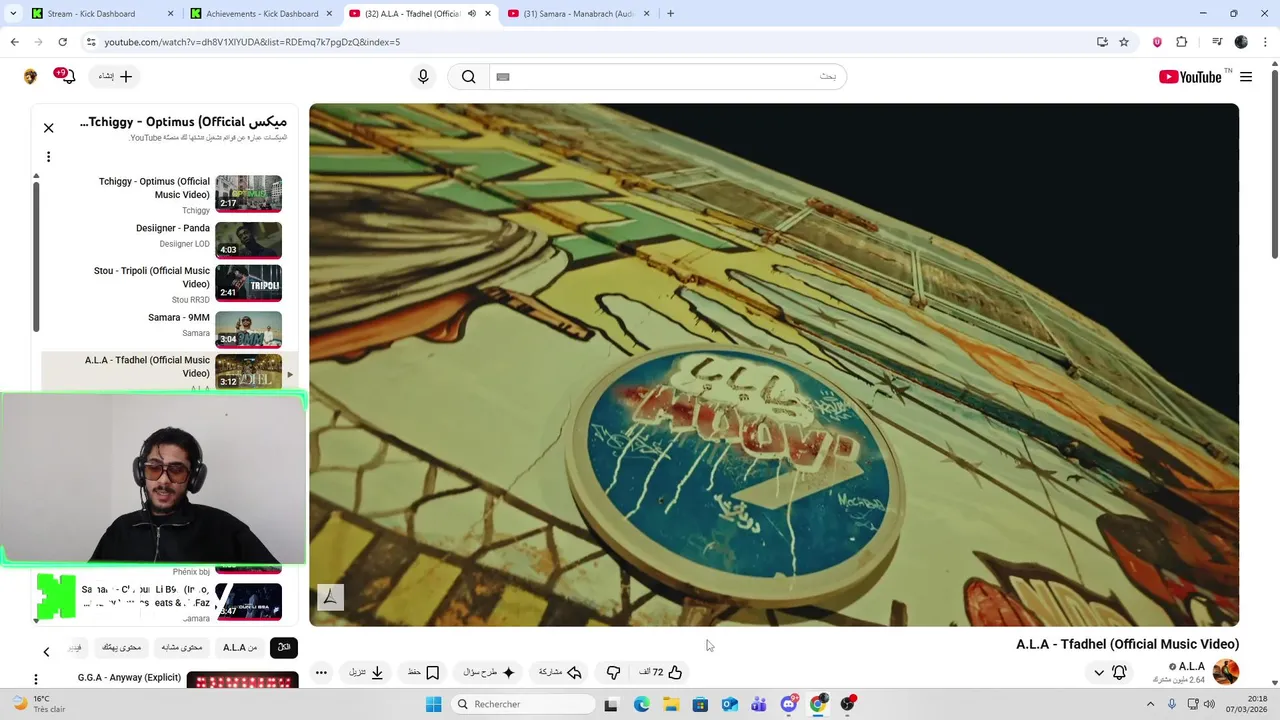Toggle subscription notification bell dropdown
The width and height of the screenshot is (1280, 720).
pos(1109,673)
